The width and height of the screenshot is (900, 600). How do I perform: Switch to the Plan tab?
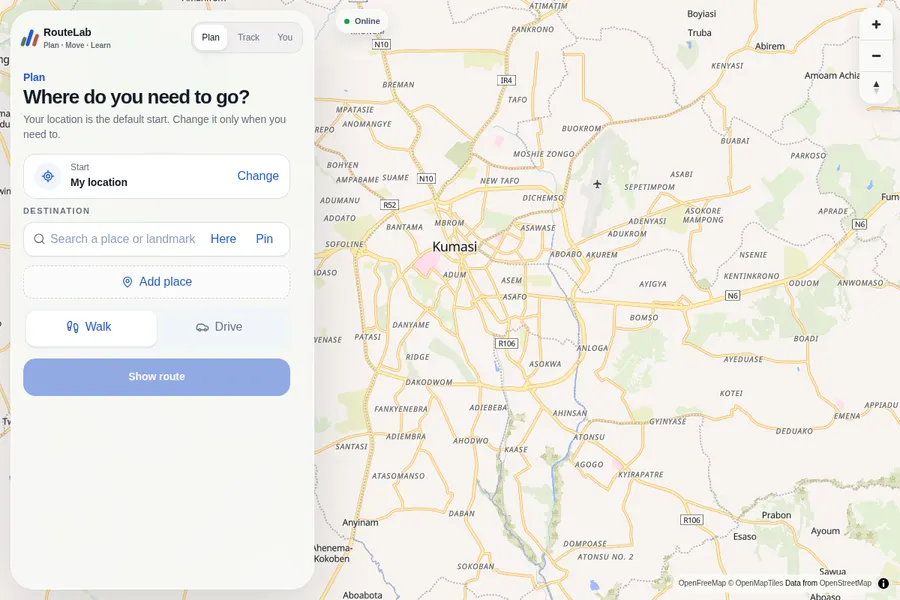tap(211, 37)
